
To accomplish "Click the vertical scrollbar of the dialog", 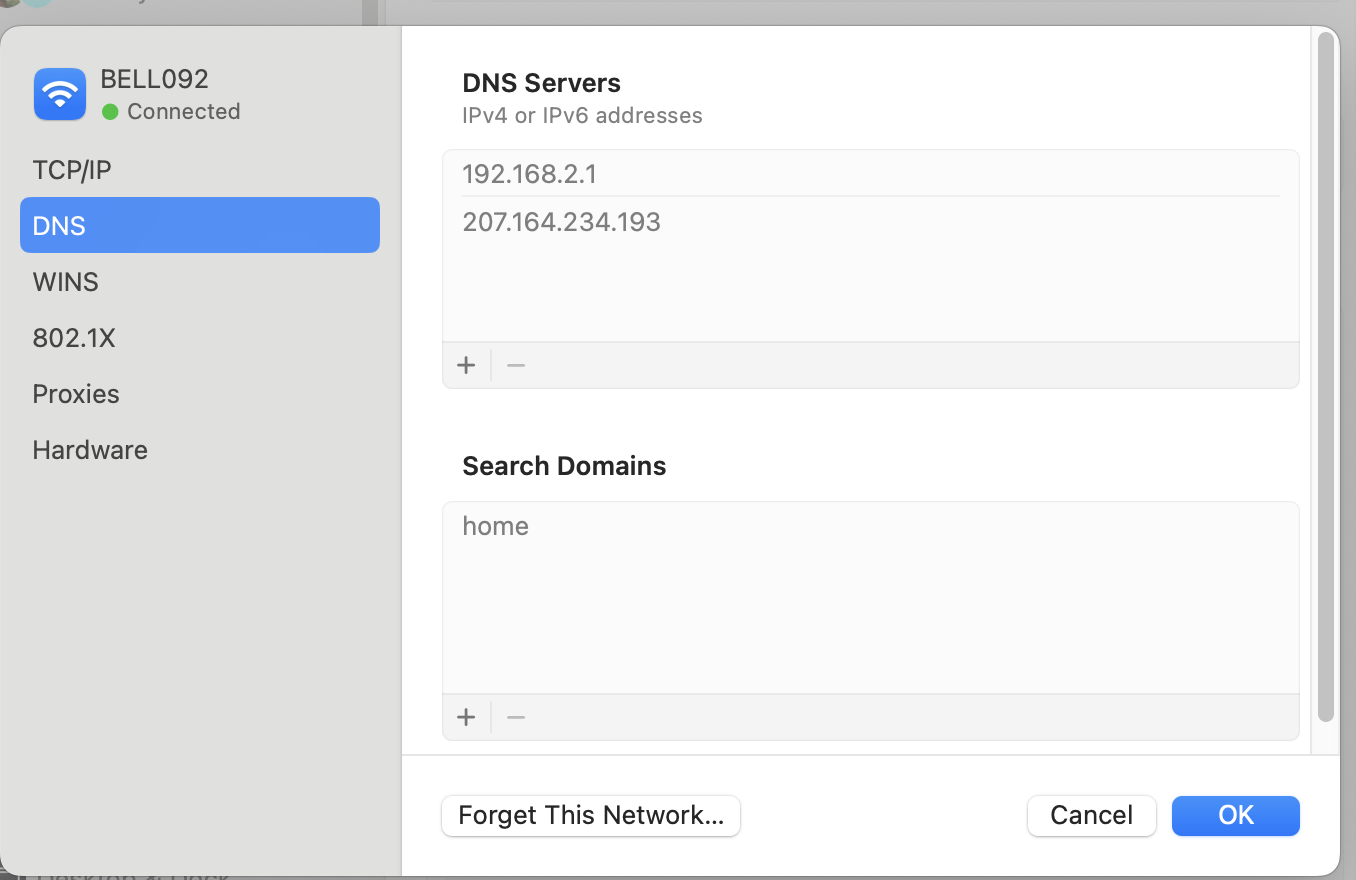I will (1326, 376).
